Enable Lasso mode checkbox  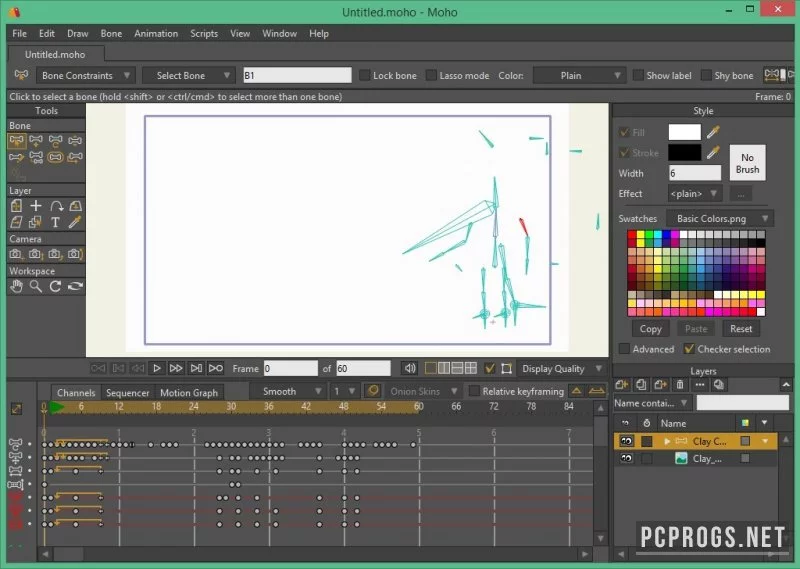pyautogui.click(x=431, y=76)
